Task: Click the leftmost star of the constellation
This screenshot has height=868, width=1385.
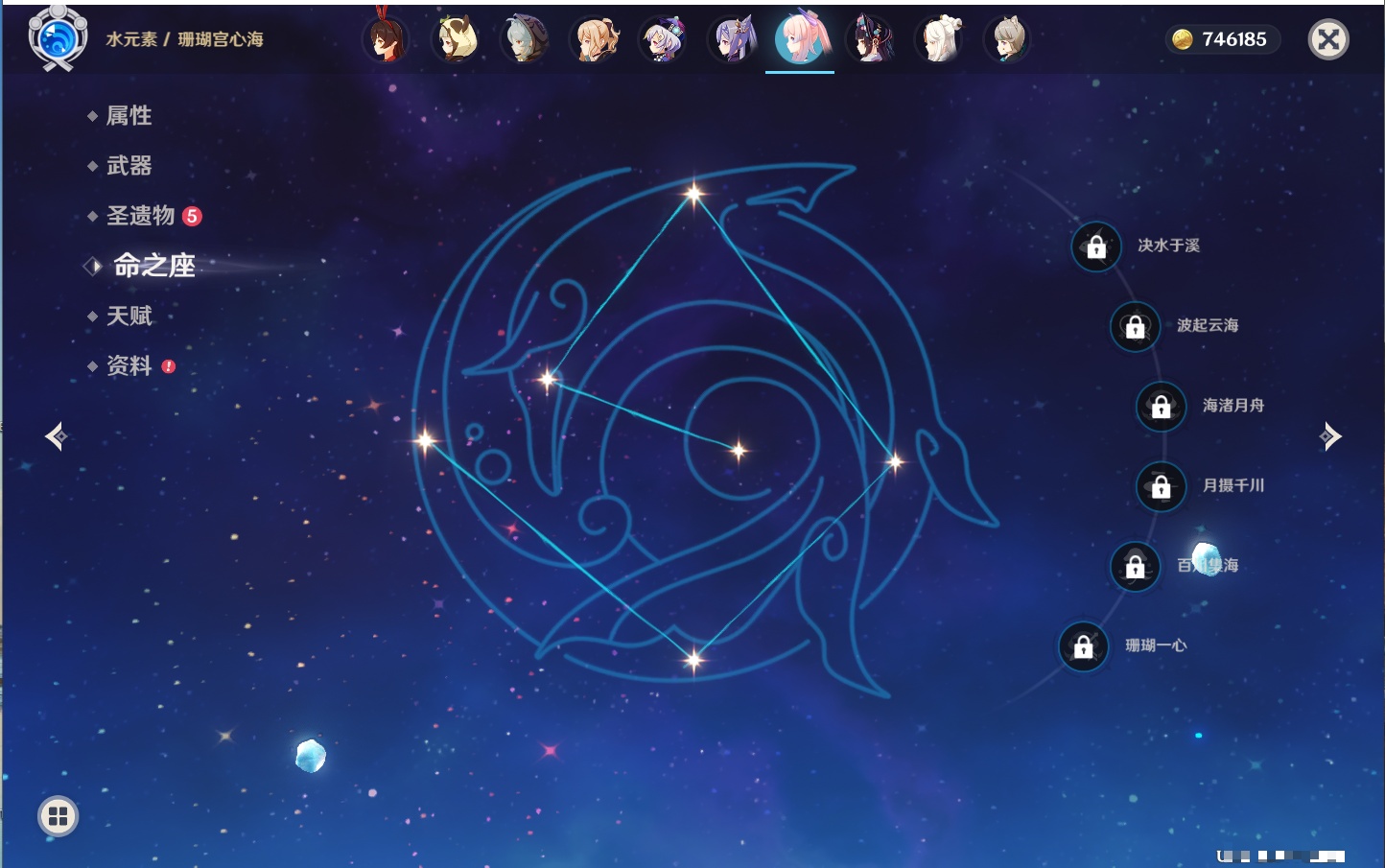Action: (425, 441)
